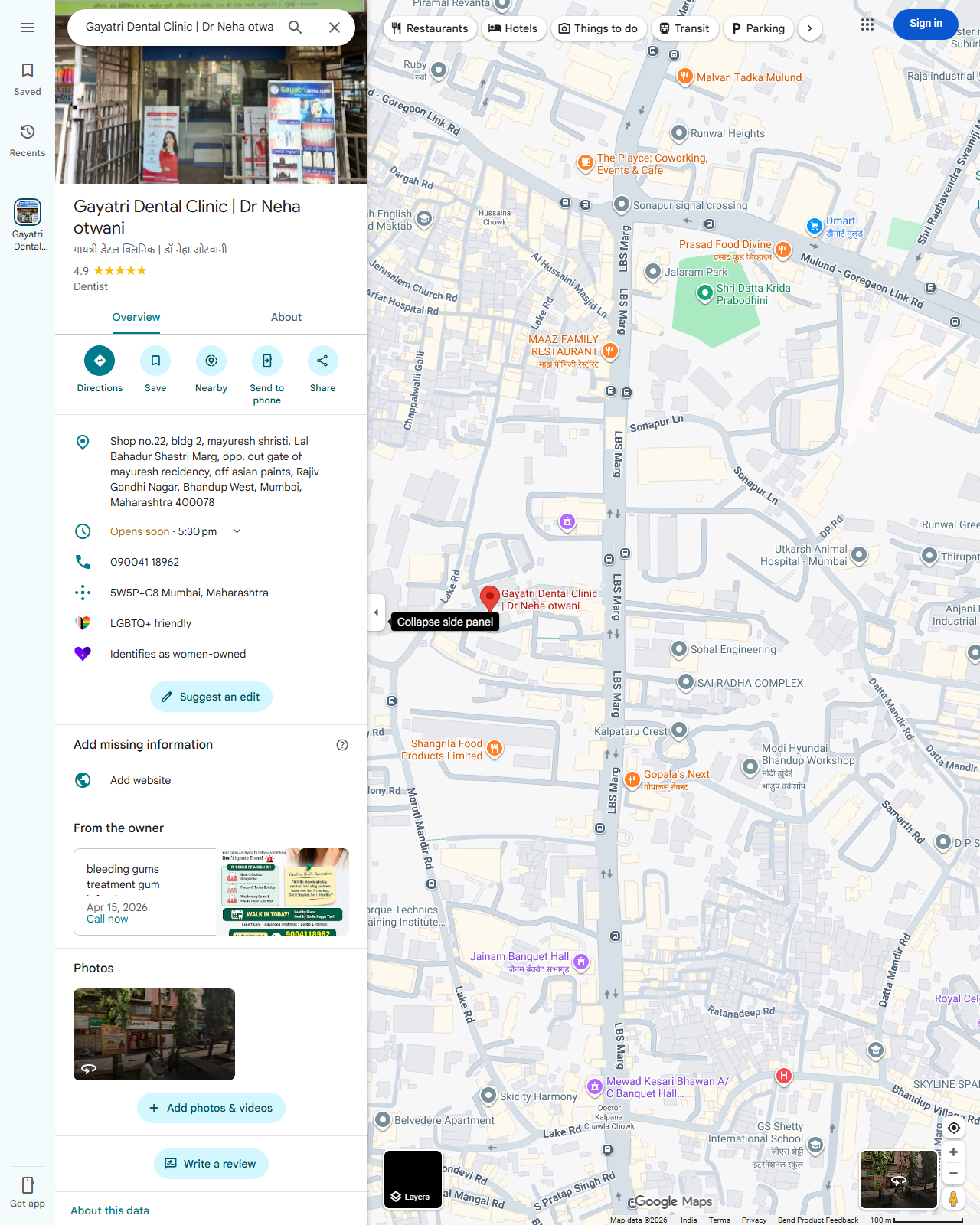
Task: Show your location on map
Action: tap(953, 1128)
